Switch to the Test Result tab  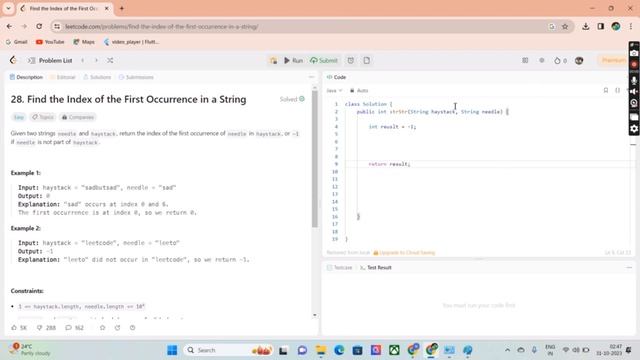pos(376,267)
